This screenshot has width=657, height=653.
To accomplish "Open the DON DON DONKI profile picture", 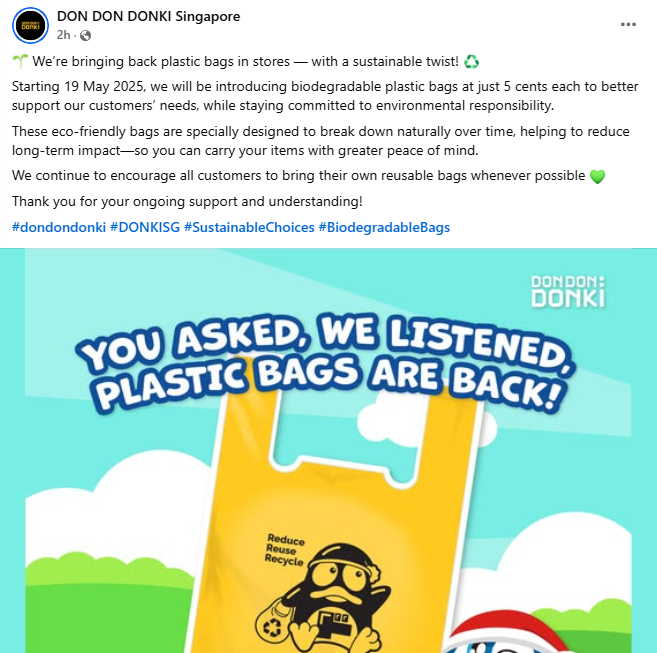I will 30,25.
